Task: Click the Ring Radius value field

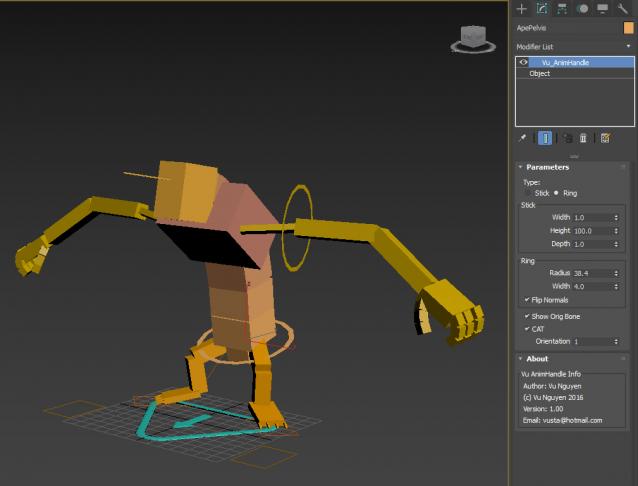Action: point(590,272)
